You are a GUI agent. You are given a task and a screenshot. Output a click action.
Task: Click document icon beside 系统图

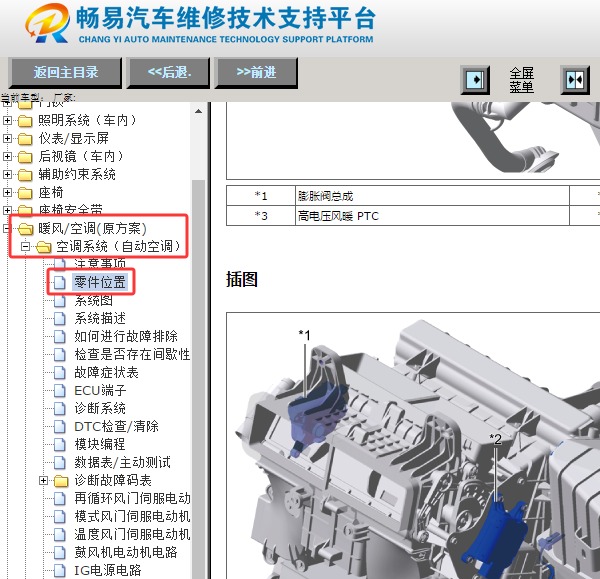[60, 300]
